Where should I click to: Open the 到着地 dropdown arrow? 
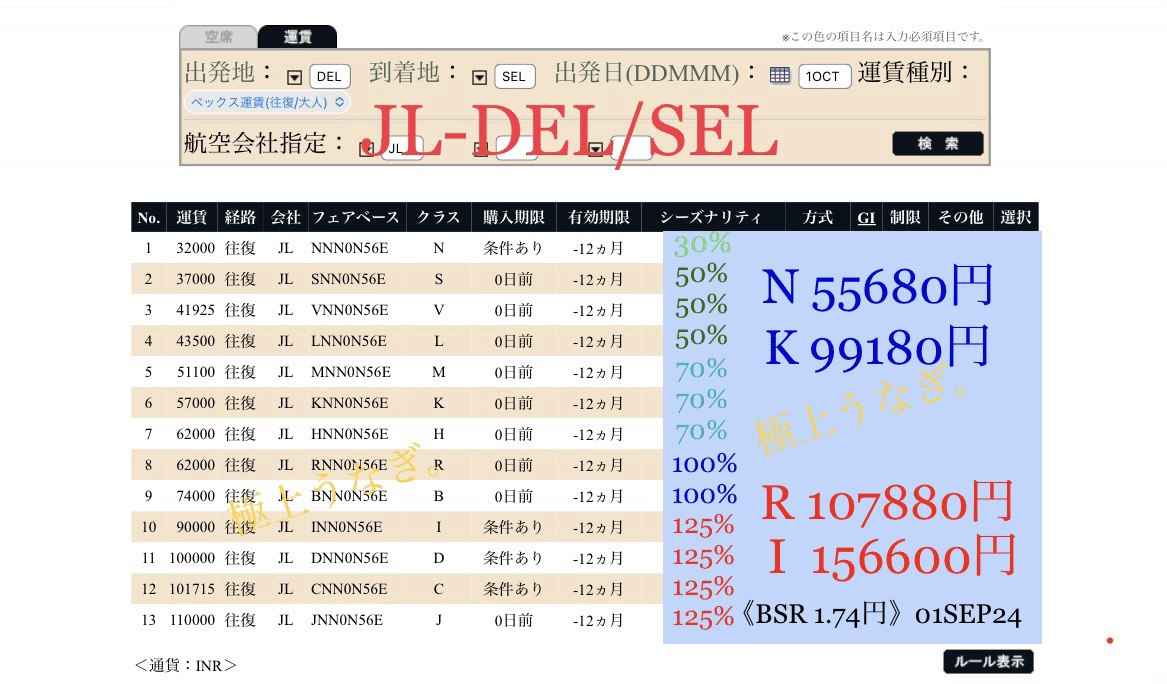(479, 77)
